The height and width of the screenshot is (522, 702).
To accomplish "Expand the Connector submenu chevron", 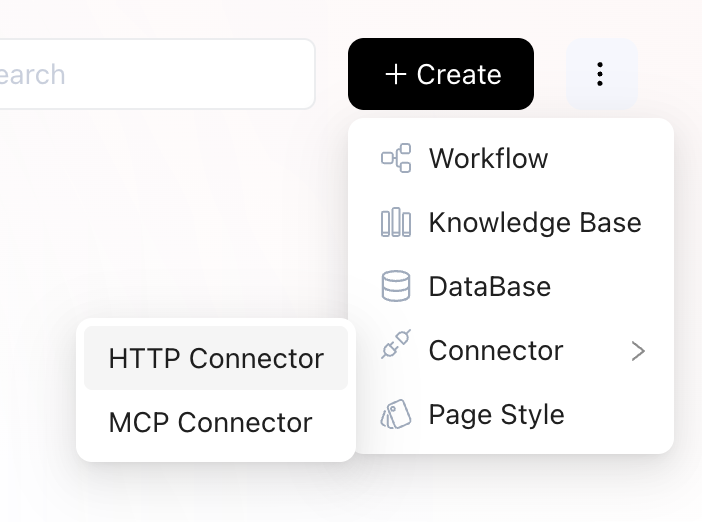I will pos(638,351).
